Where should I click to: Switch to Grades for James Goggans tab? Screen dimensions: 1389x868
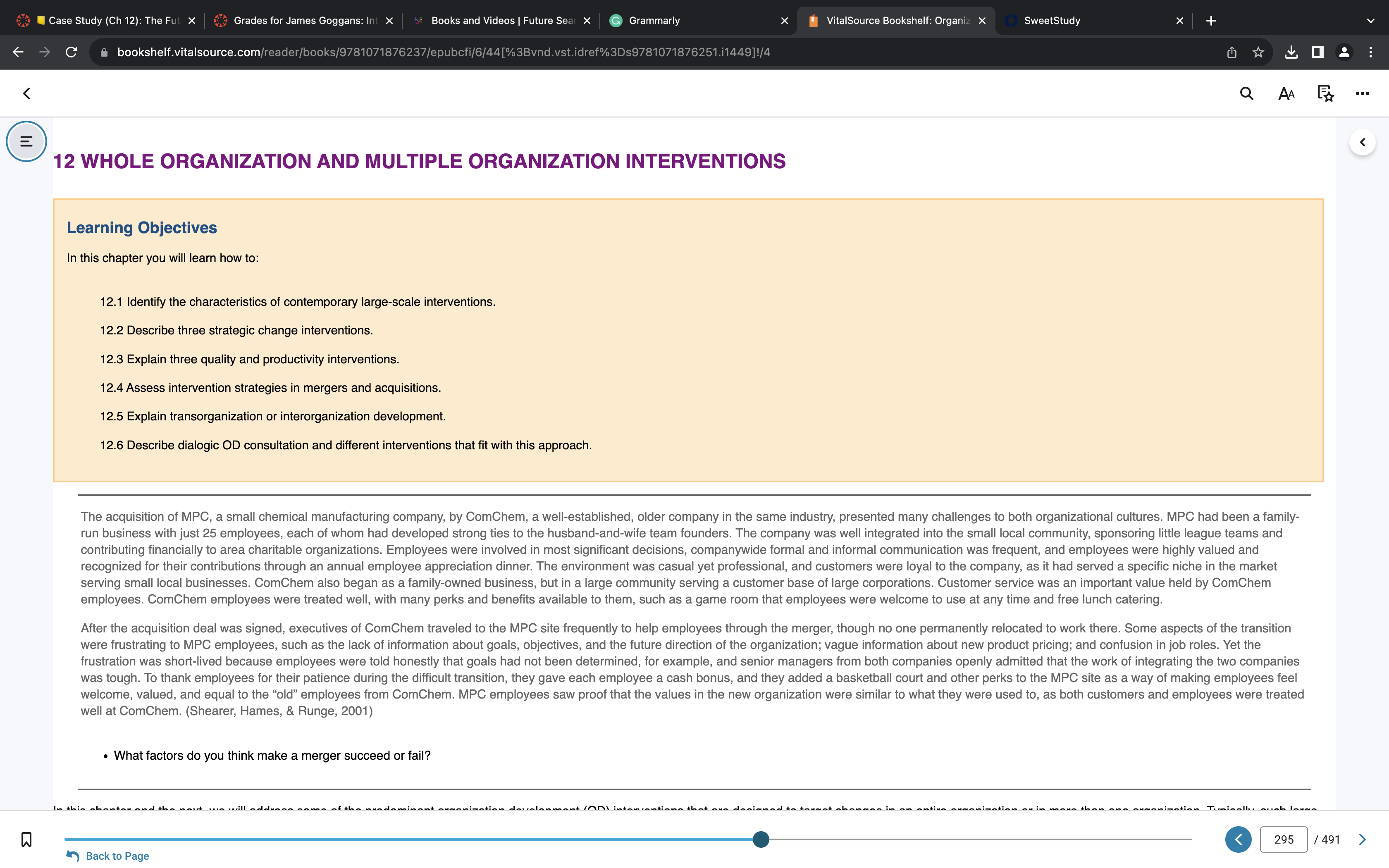pyautogui.click(x=304, y=21)
